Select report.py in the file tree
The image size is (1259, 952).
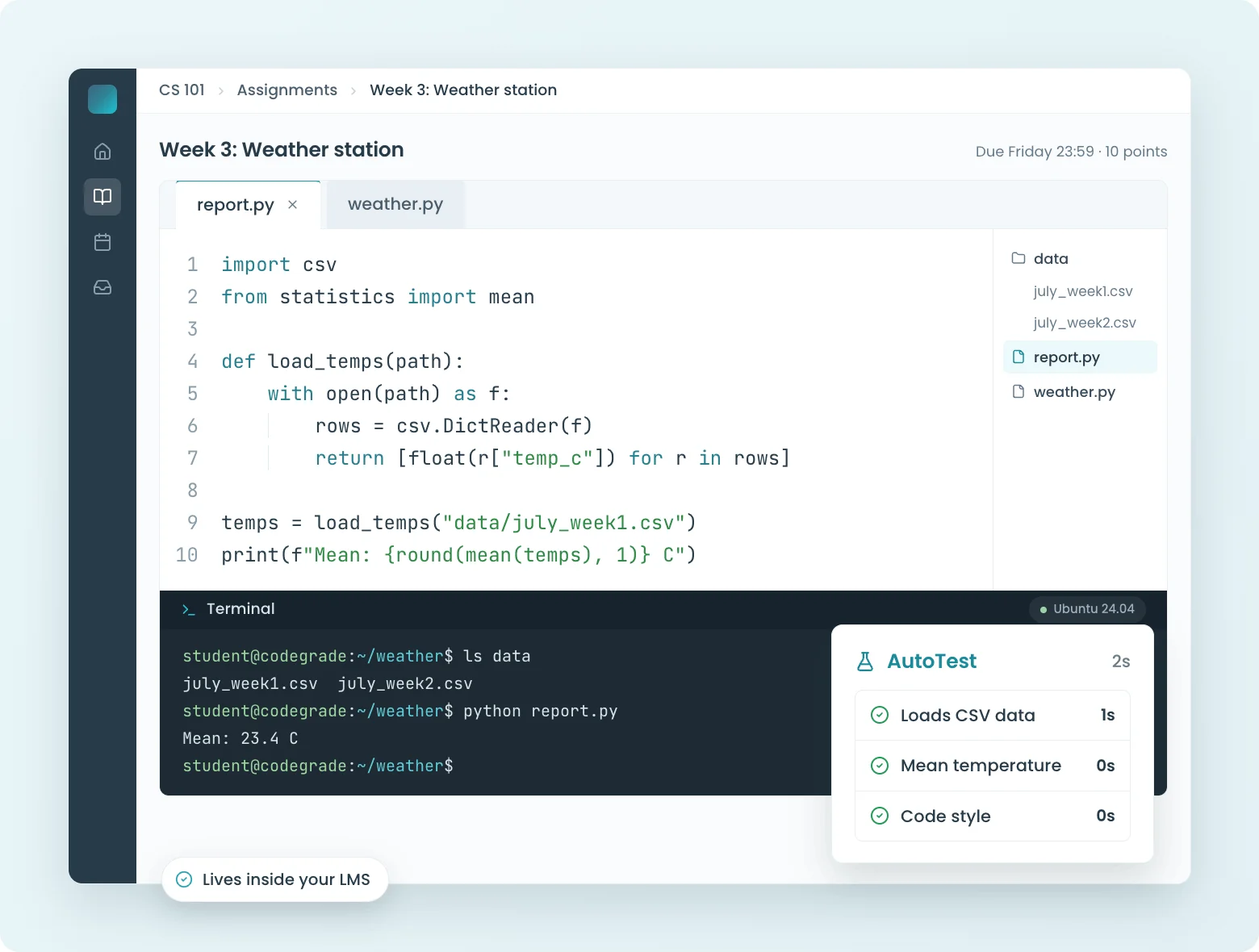[1080, 357]
